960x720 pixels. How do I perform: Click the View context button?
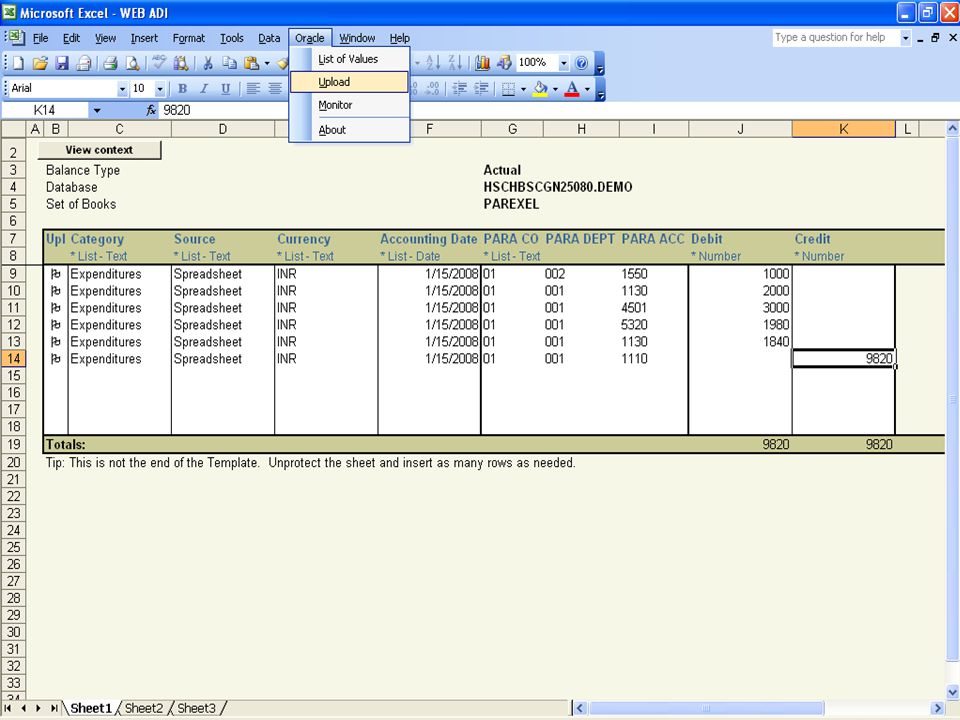click(99, 150)
